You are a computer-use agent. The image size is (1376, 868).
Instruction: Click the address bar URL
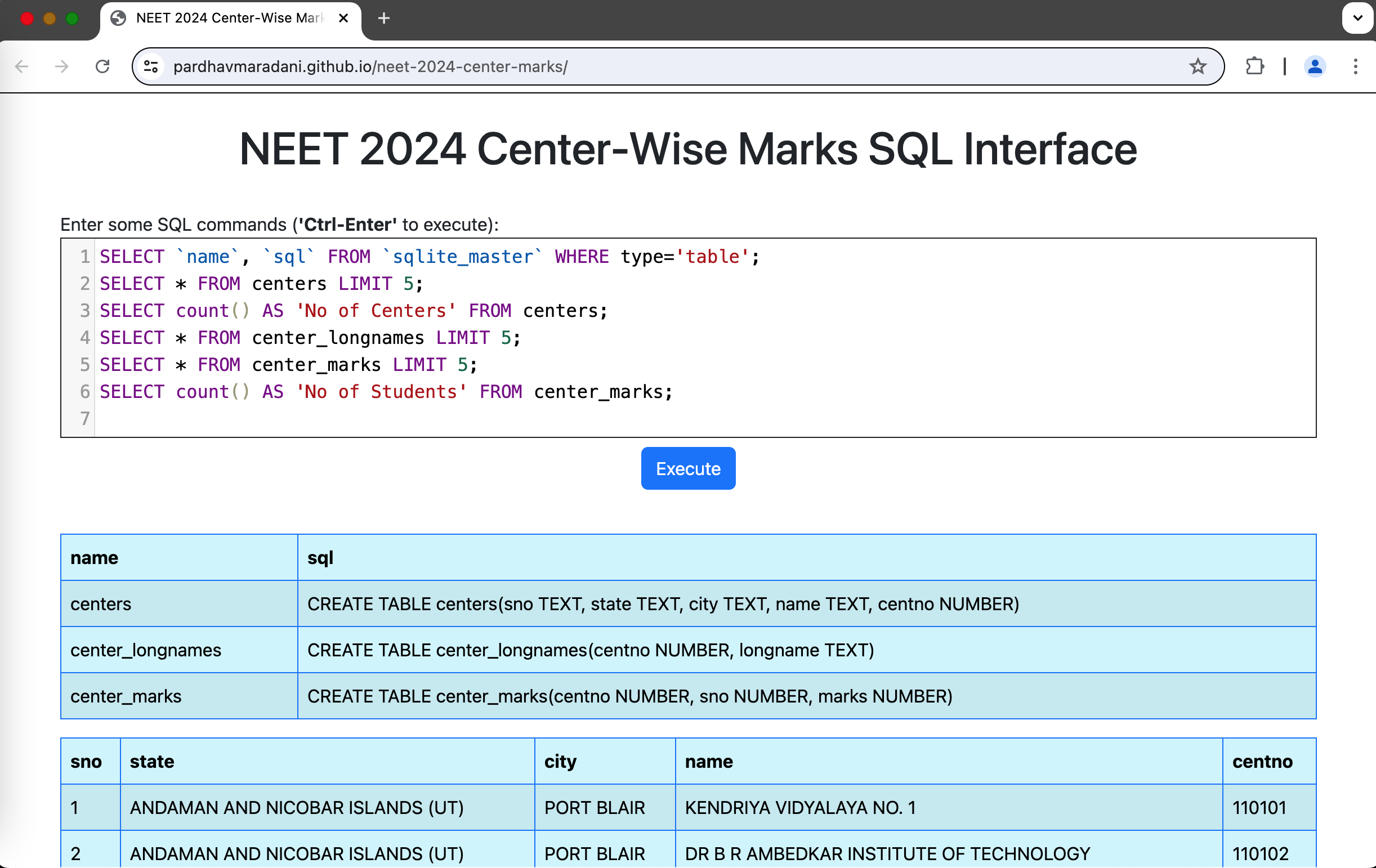pos(370,66)
